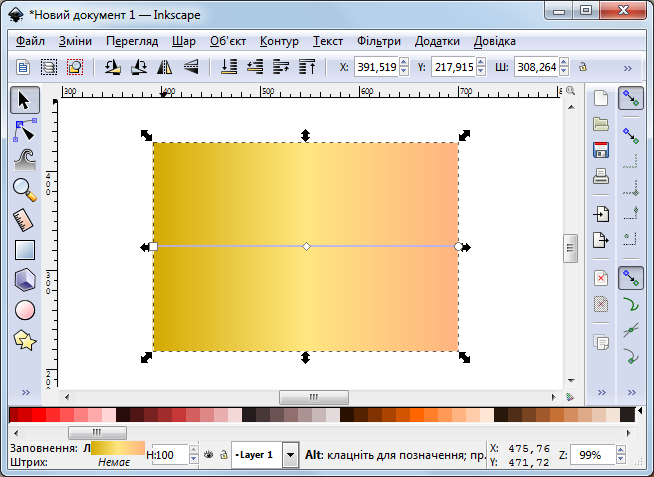654x477 pixels.
Task: Expand the top controls bar overflow chevron
Action: (628, 68)
